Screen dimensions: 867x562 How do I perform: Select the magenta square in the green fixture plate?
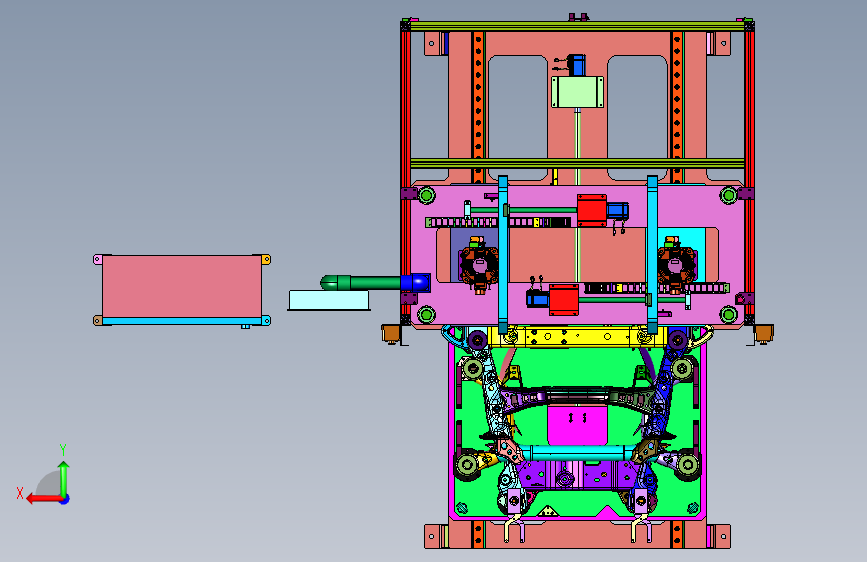pos(577,424)
